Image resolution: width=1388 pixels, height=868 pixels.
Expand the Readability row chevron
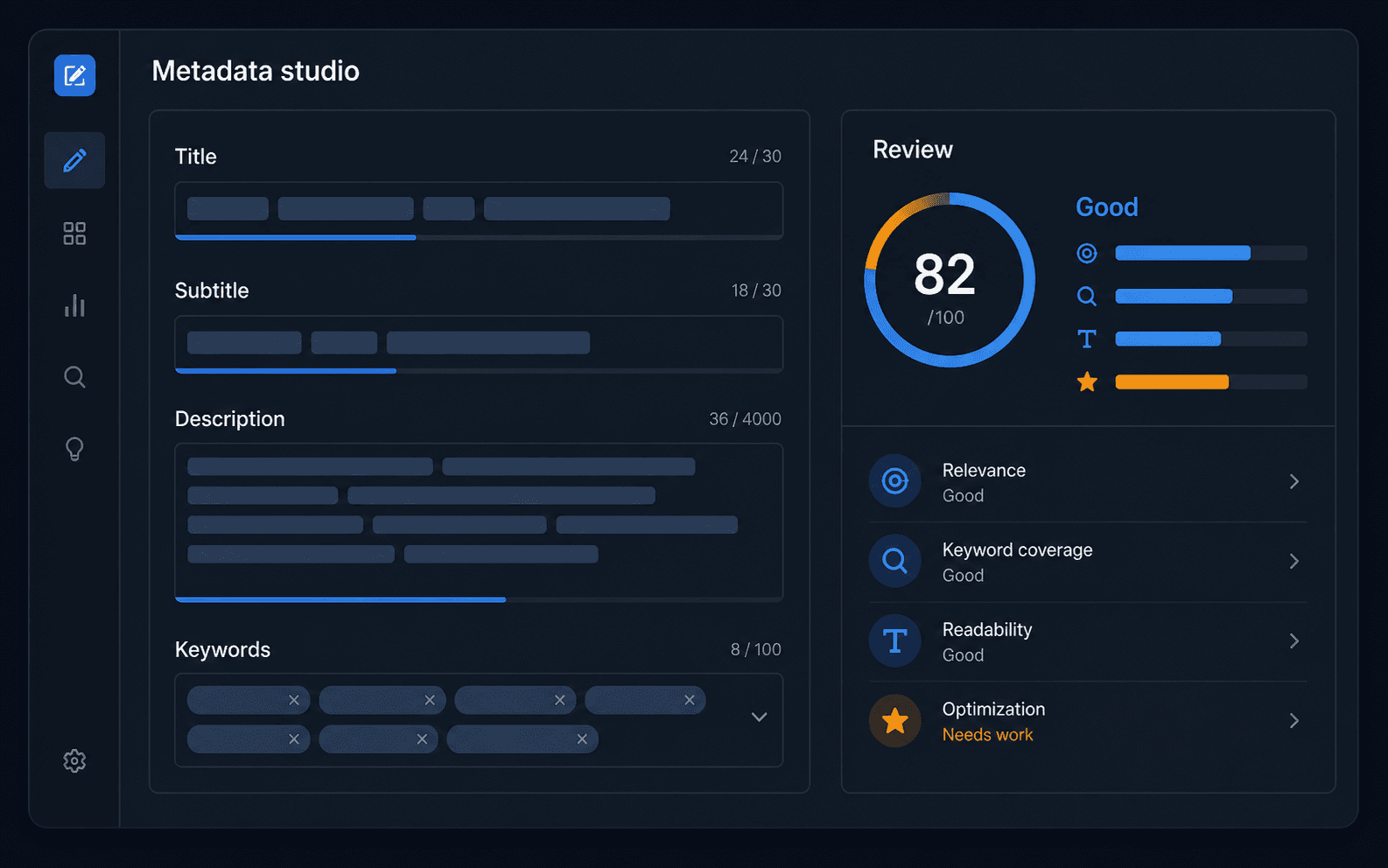tap(1293, 640)
